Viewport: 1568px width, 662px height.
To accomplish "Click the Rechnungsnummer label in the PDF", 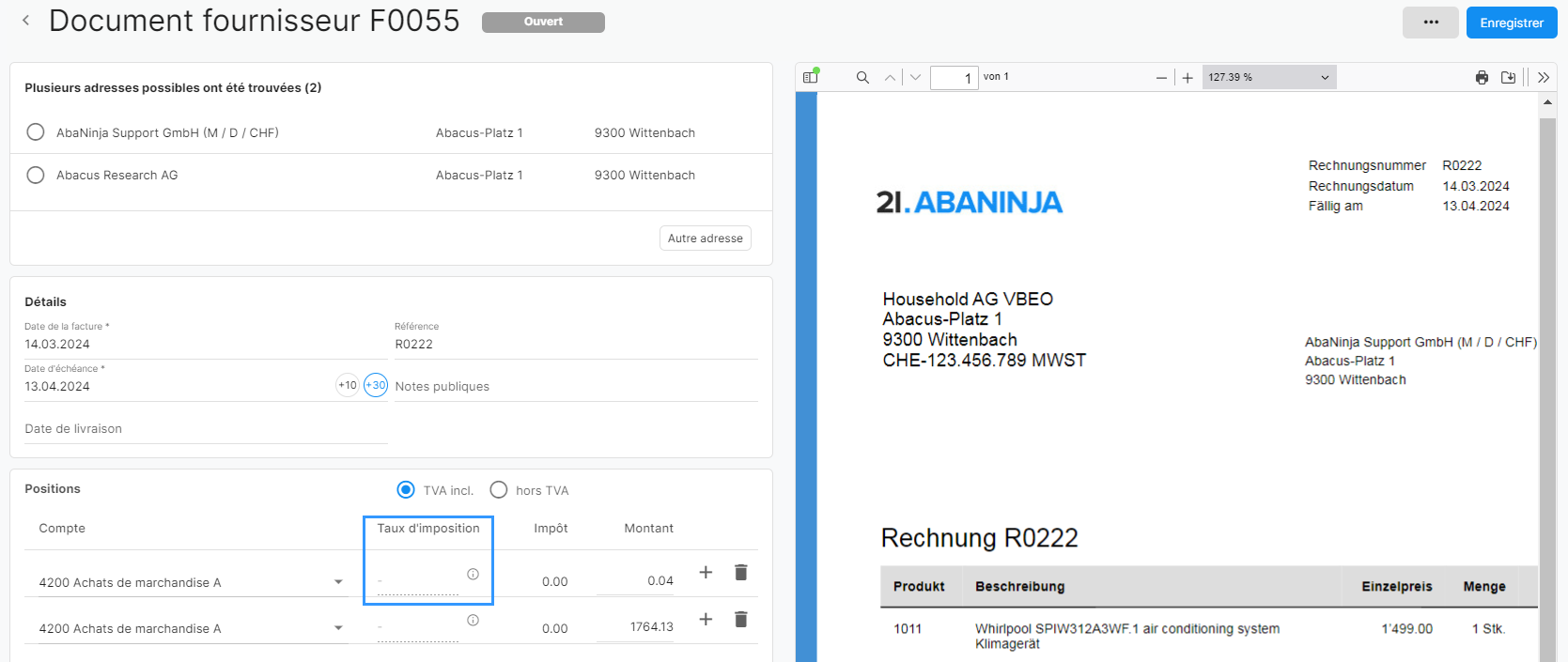I will (x=1367, y=165).
